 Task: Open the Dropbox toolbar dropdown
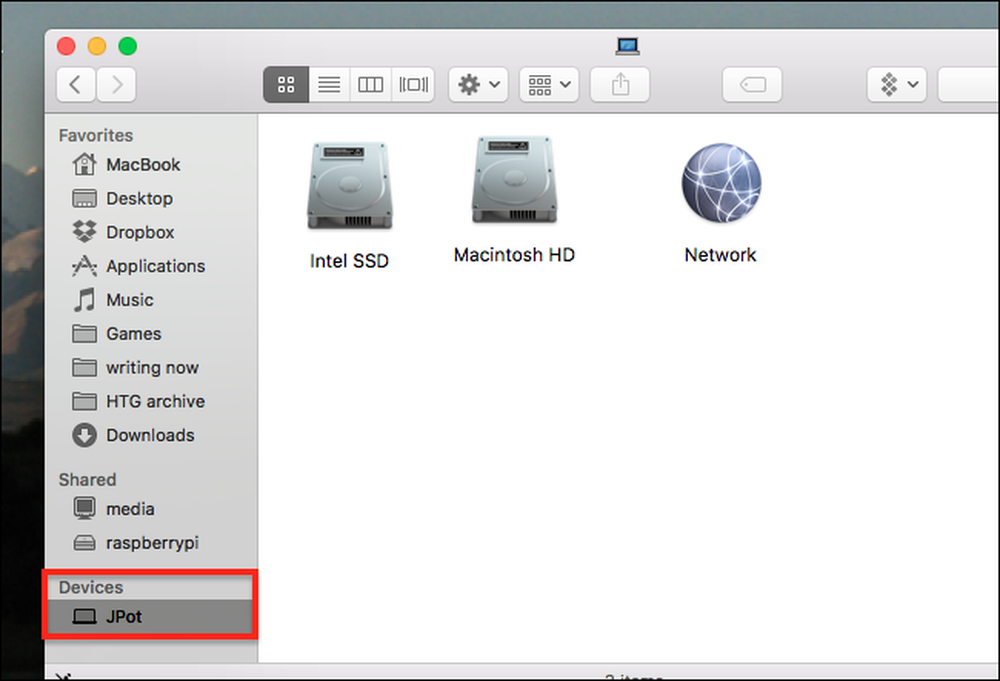tap(897, 85)
